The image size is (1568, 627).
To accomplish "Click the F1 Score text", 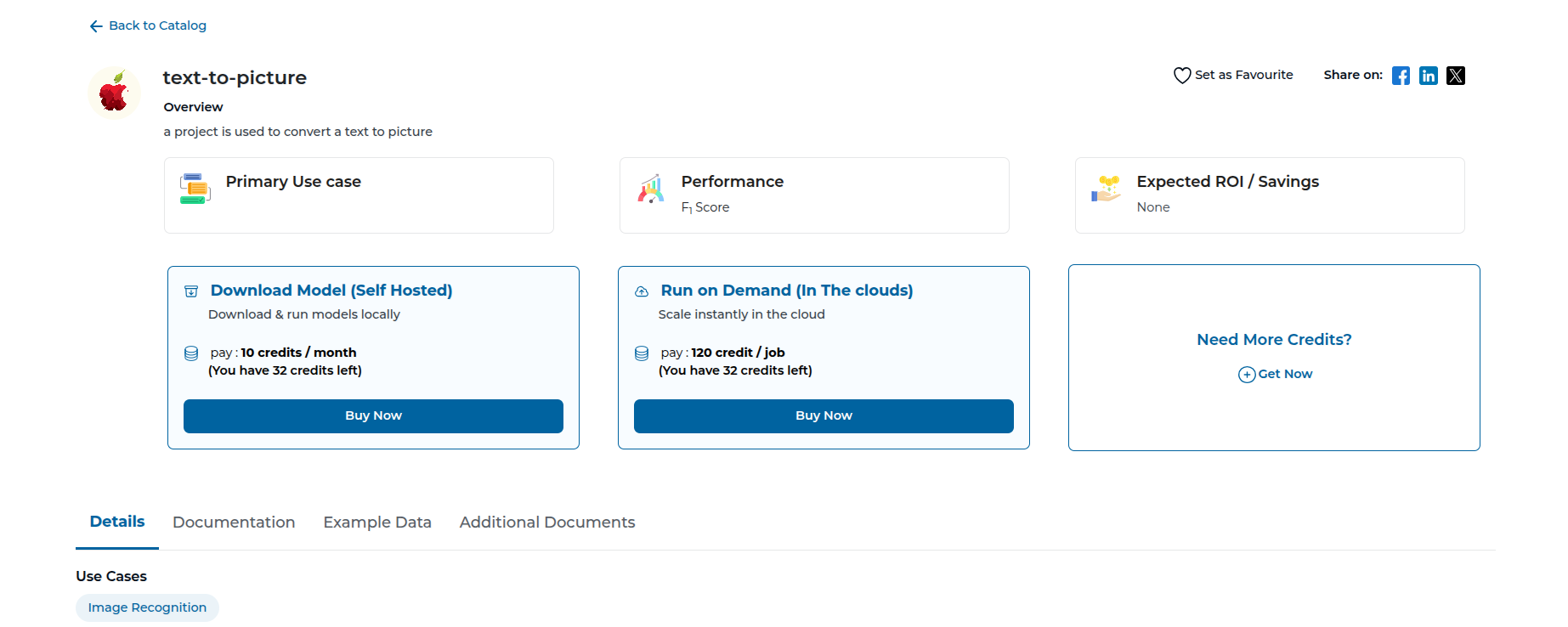I will pyautogui.click(x=705, y=207).
